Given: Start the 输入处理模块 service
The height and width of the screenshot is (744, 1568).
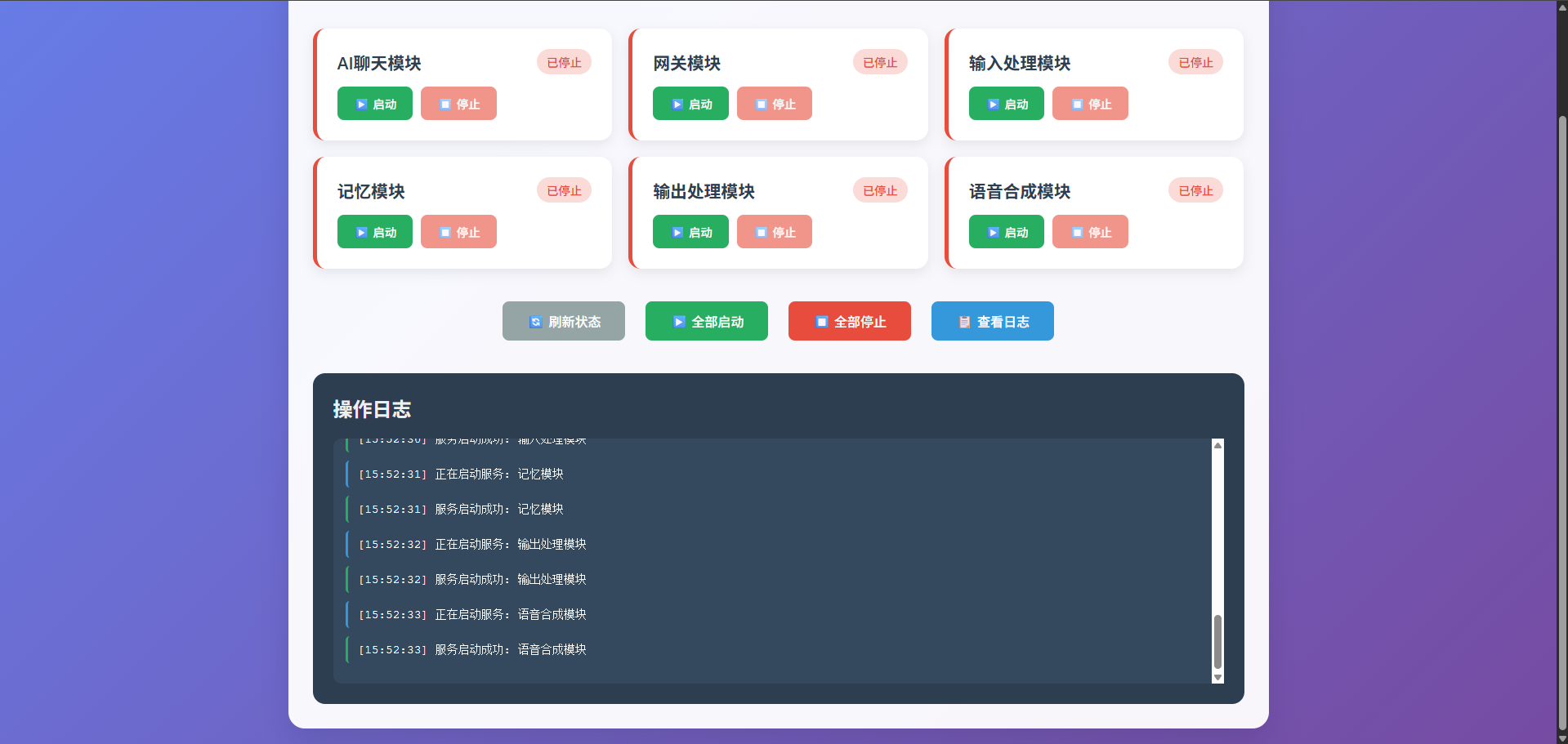Looking at the screenshot, I should (x=1007, y=104).
